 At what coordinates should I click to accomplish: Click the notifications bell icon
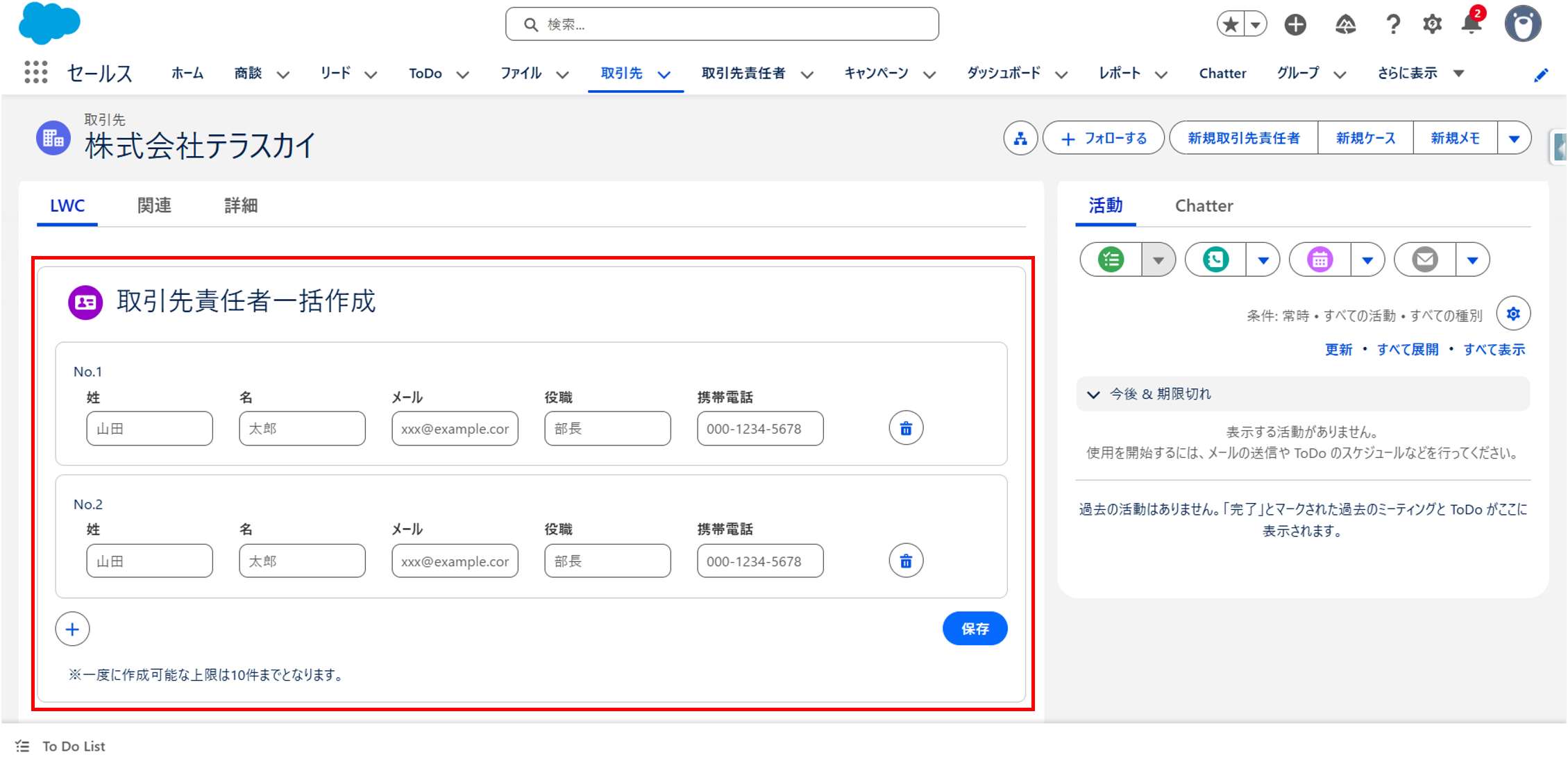coord(1471,24)
